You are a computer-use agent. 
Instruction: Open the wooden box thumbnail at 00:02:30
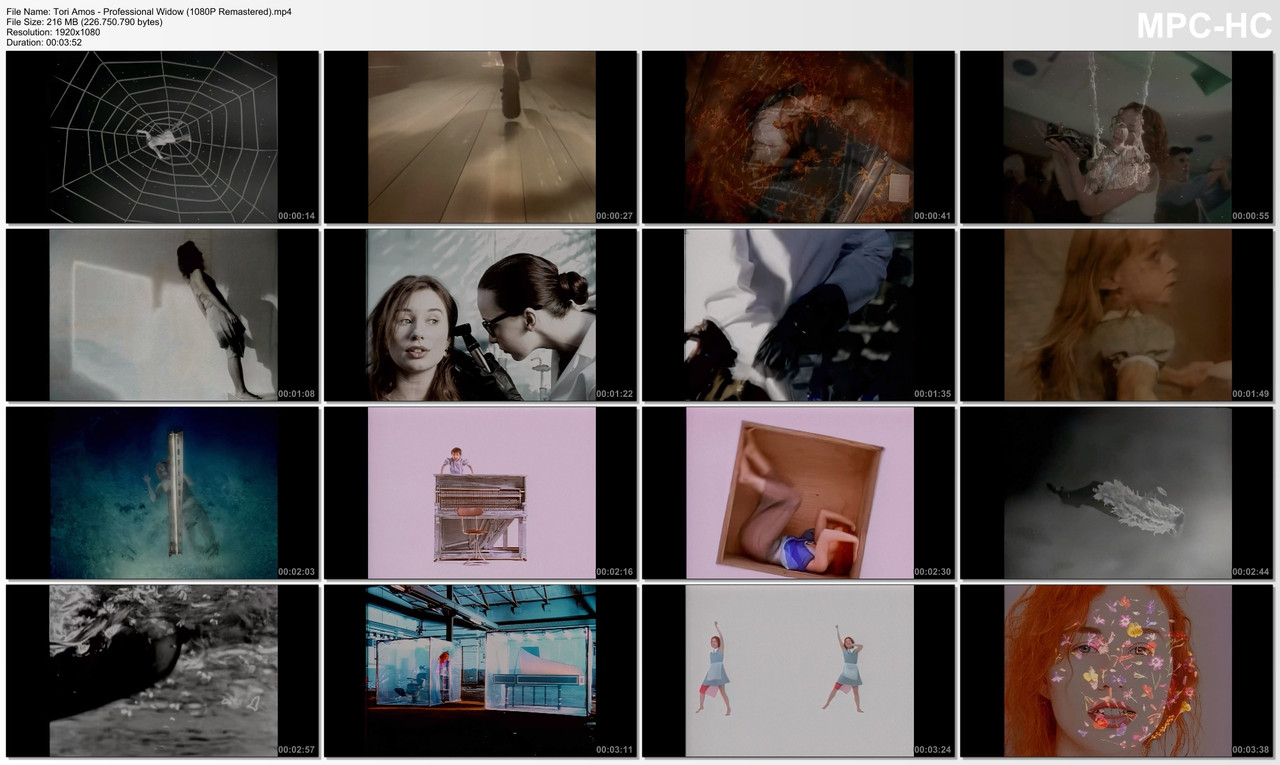coord(798,493)
